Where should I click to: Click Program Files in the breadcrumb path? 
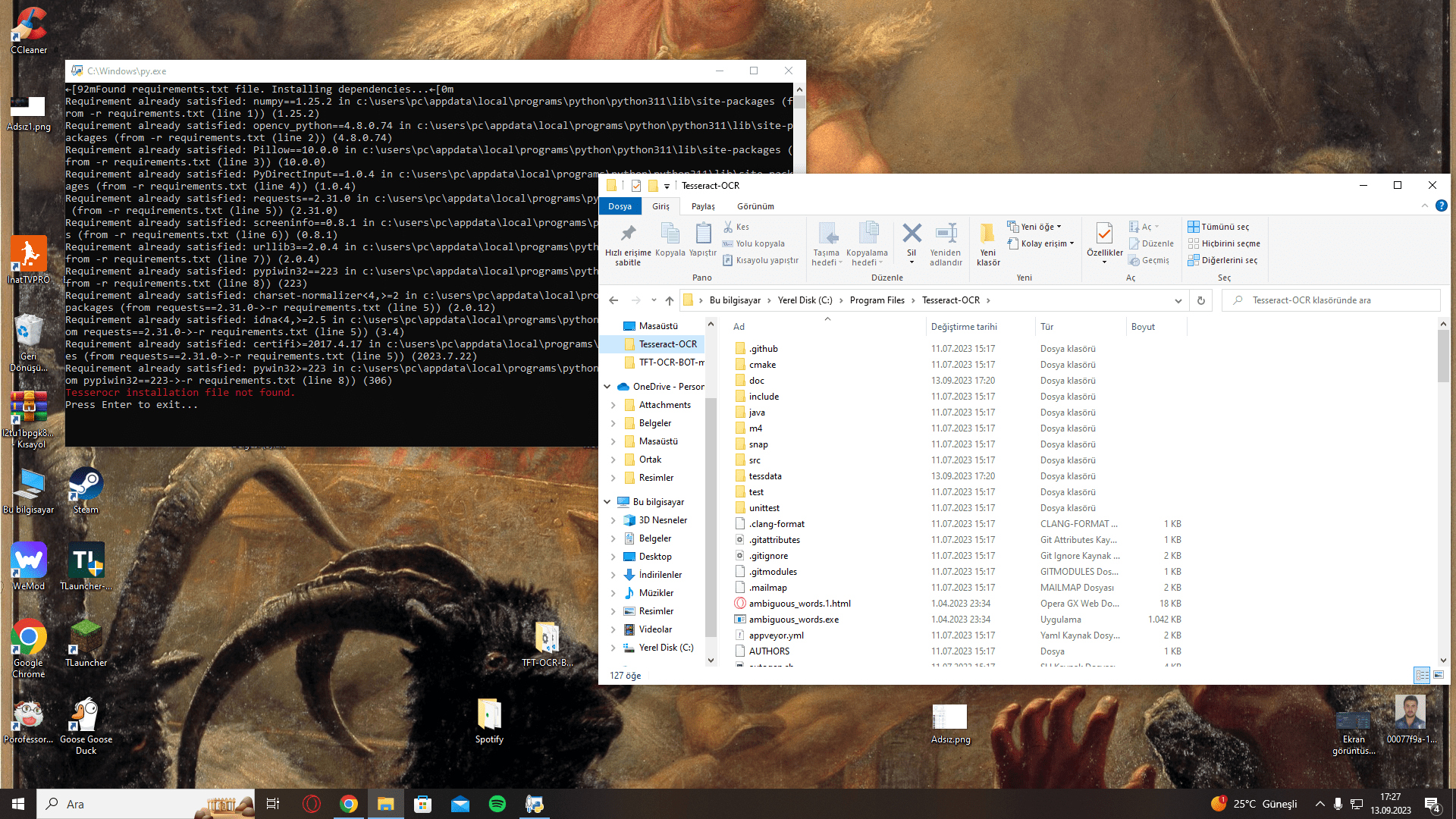877,300
